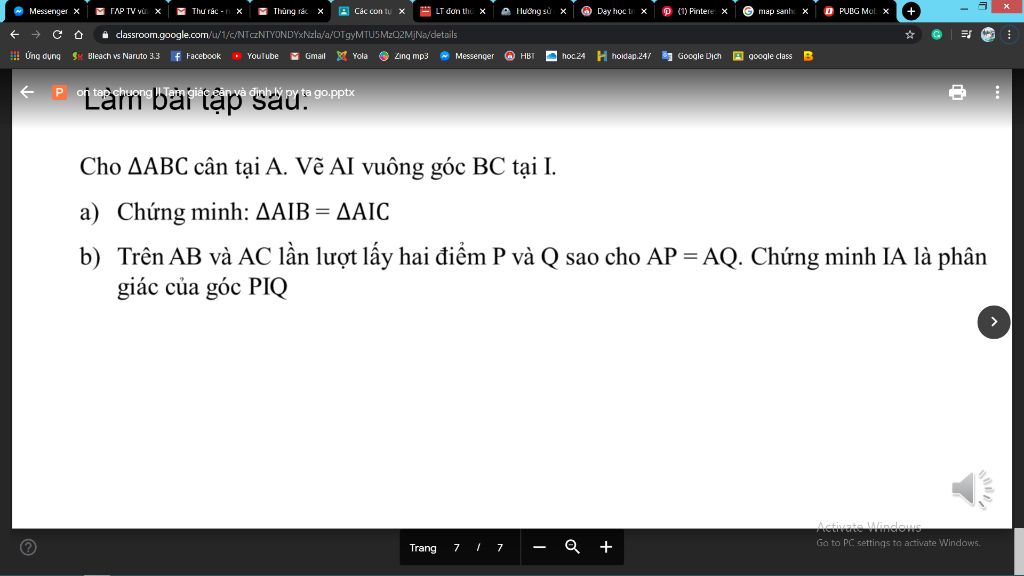Open the Facebook bookmark
Screen dimensions: 1024x576
tap(196, 56)
